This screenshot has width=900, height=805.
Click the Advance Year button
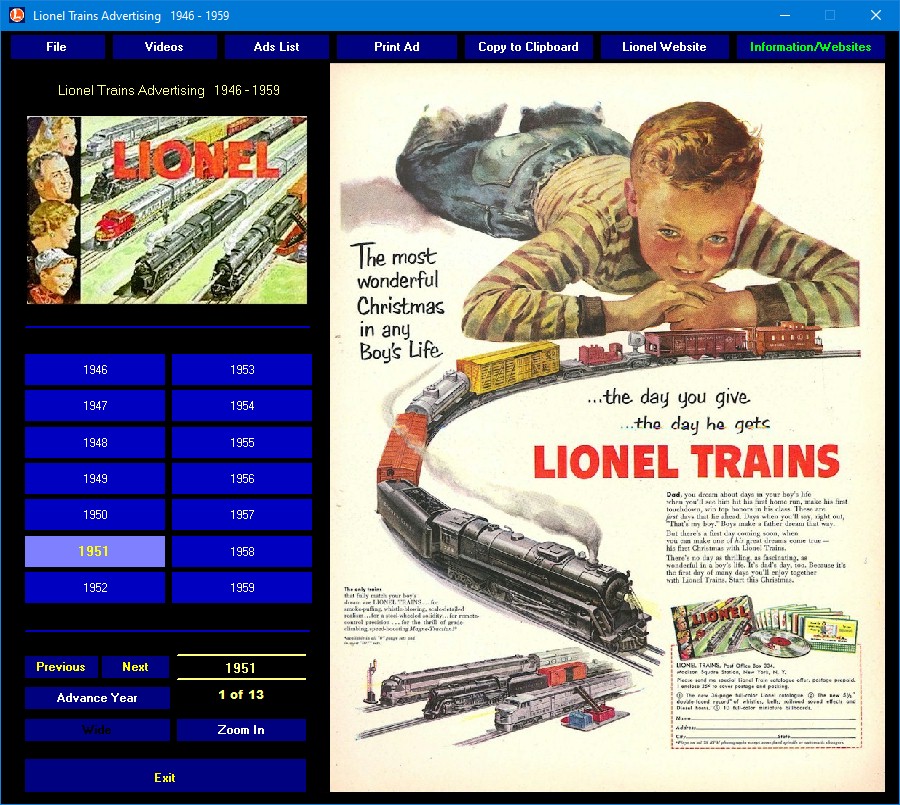[97, 698]
